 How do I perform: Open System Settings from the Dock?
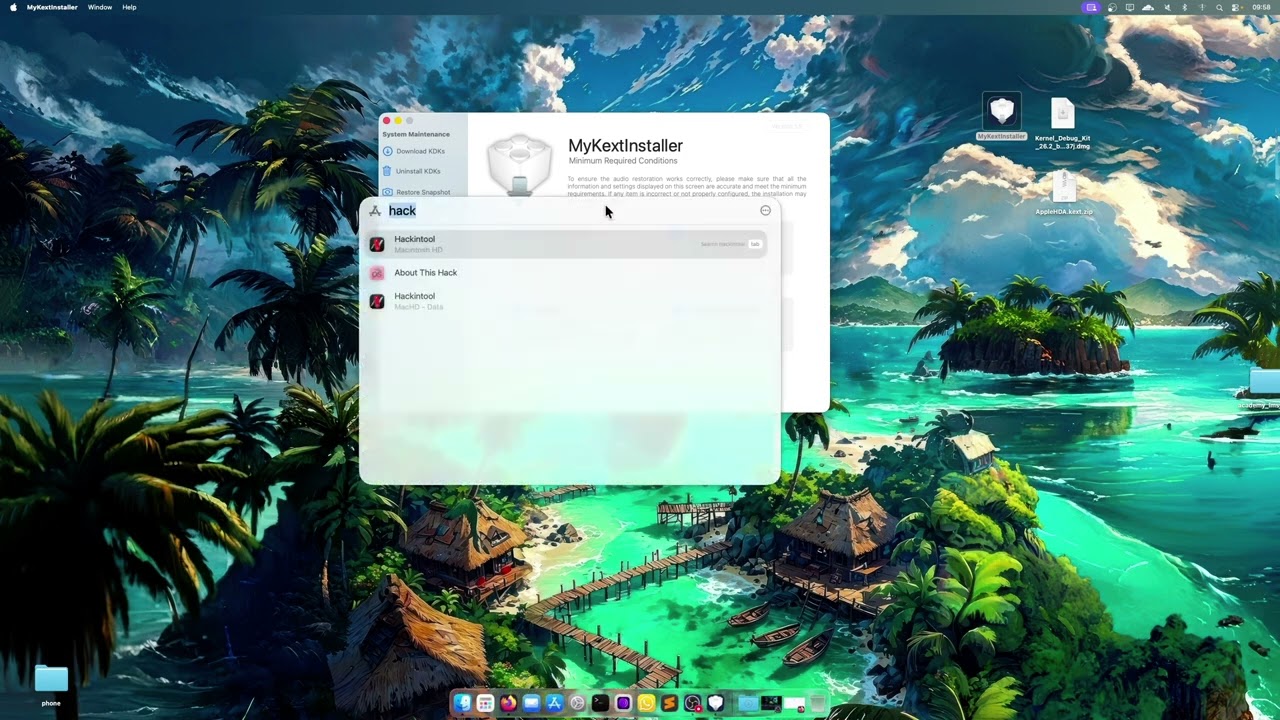[577, 703]
